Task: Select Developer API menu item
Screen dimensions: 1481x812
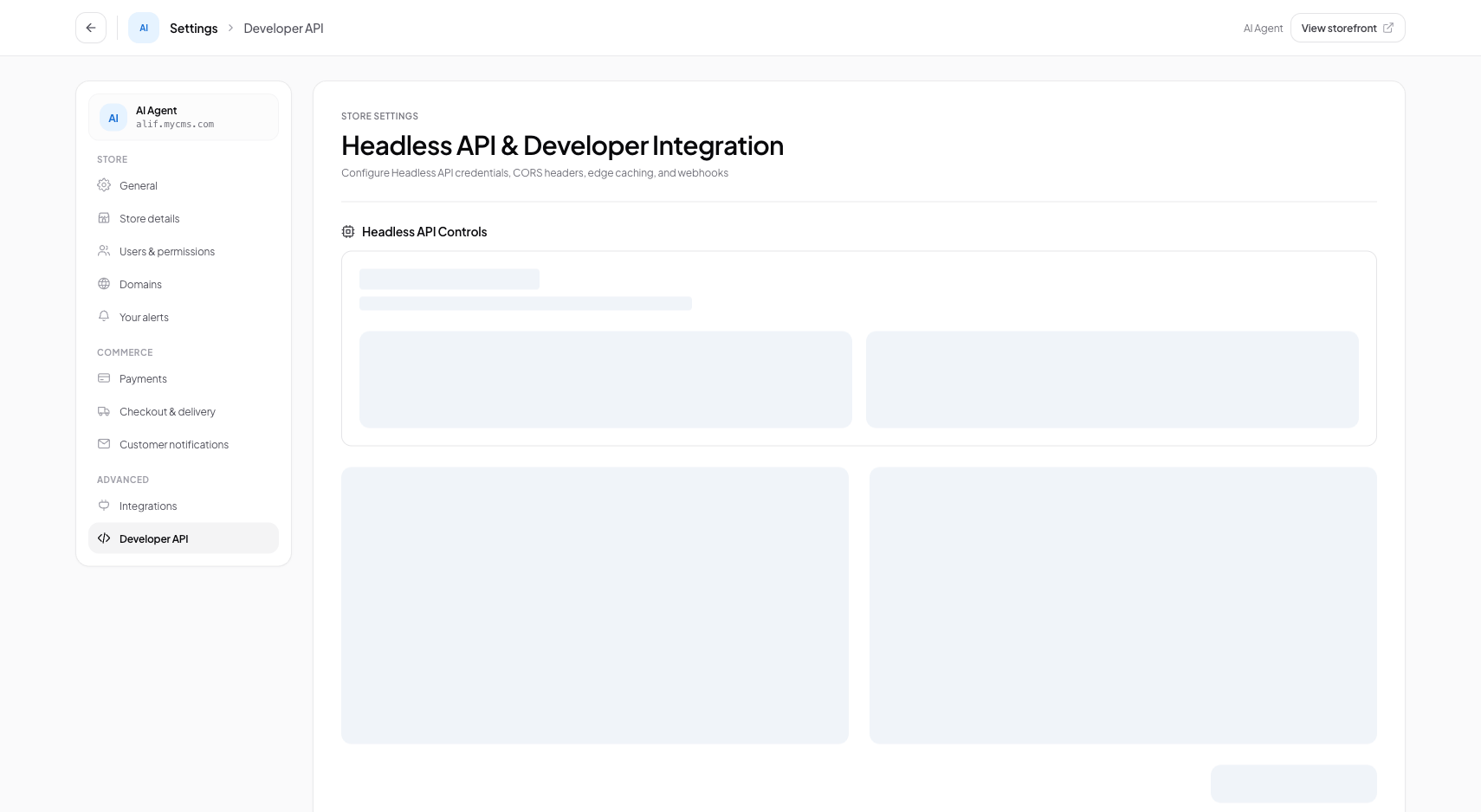Action: click(184, 538)
